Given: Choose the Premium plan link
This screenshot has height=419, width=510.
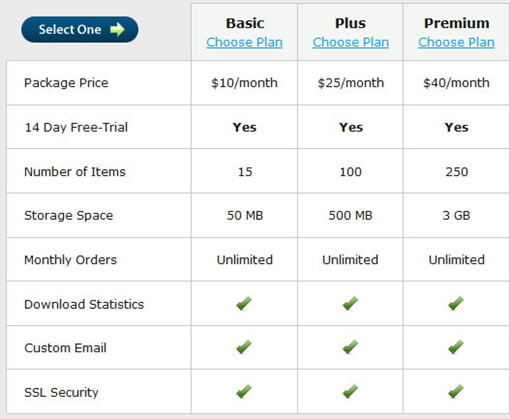Looking at the screenshot, I should [456, 42].
